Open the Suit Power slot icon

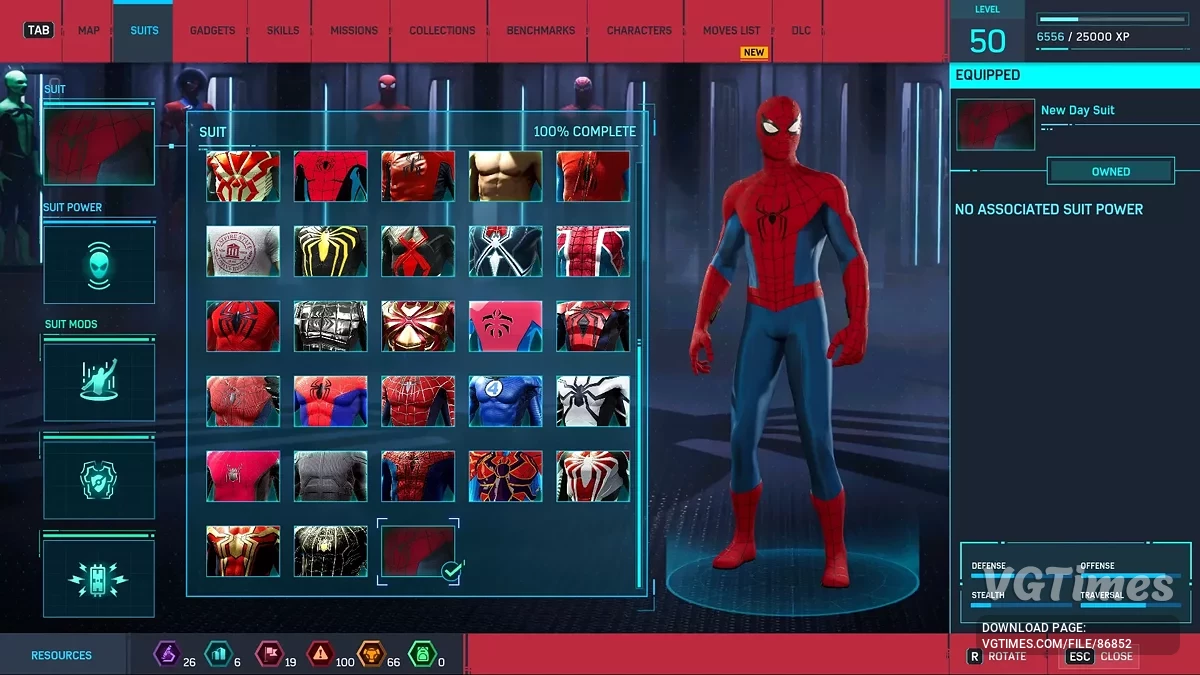(99, 265)
